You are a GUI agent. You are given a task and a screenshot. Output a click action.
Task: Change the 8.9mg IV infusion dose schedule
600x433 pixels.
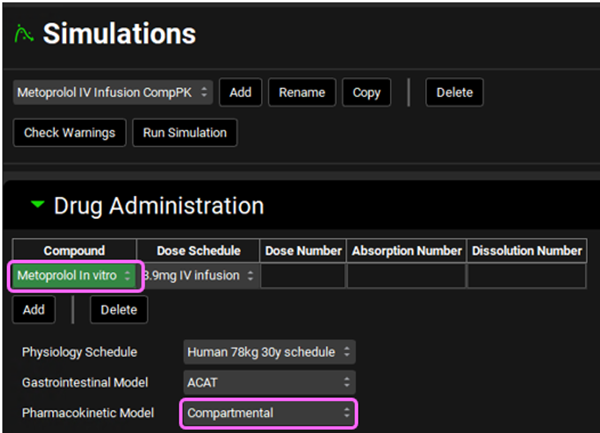(x=199, y=275)
